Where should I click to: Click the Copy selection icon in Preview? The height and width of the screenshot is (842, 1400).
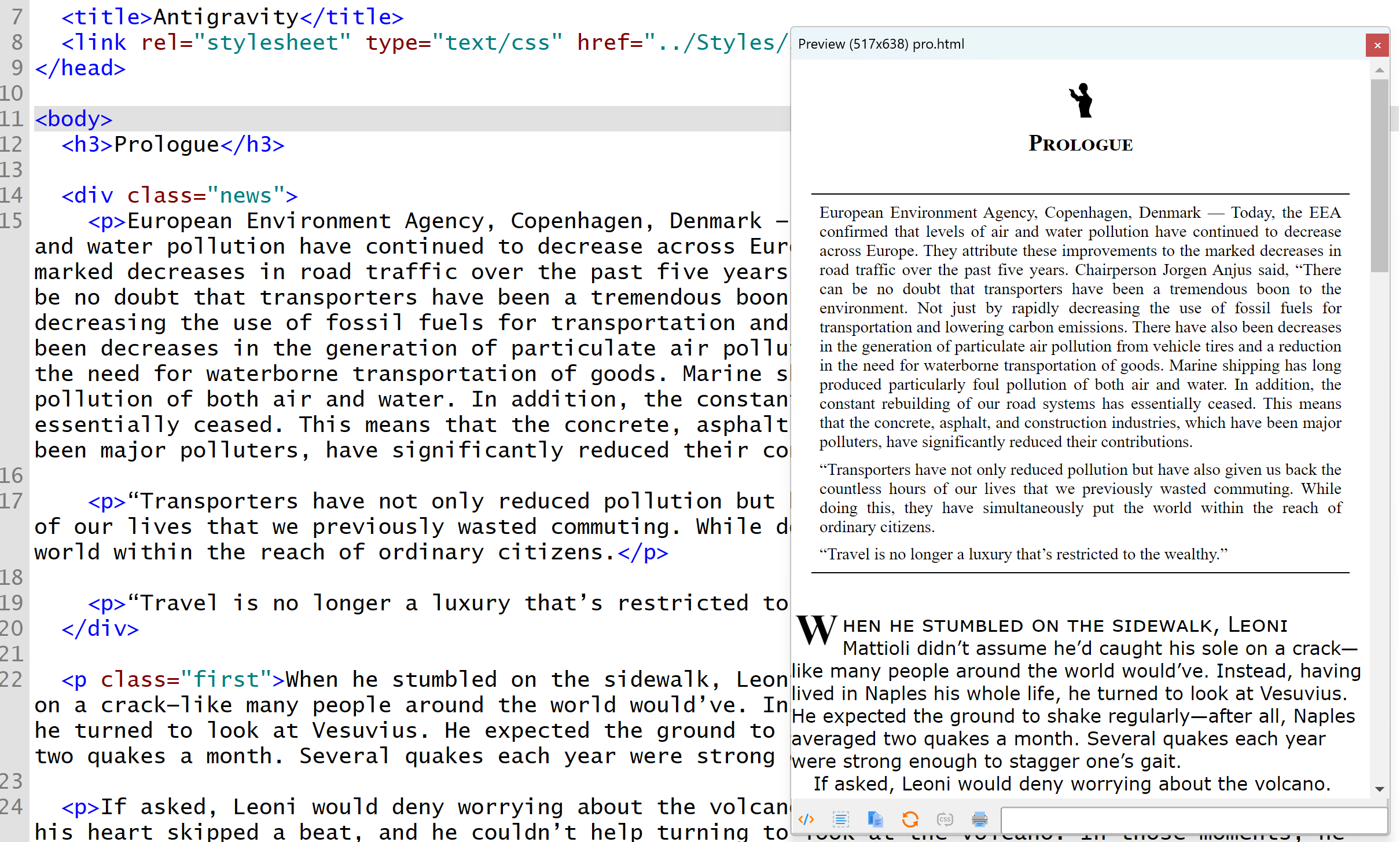(x=875, y=819)
